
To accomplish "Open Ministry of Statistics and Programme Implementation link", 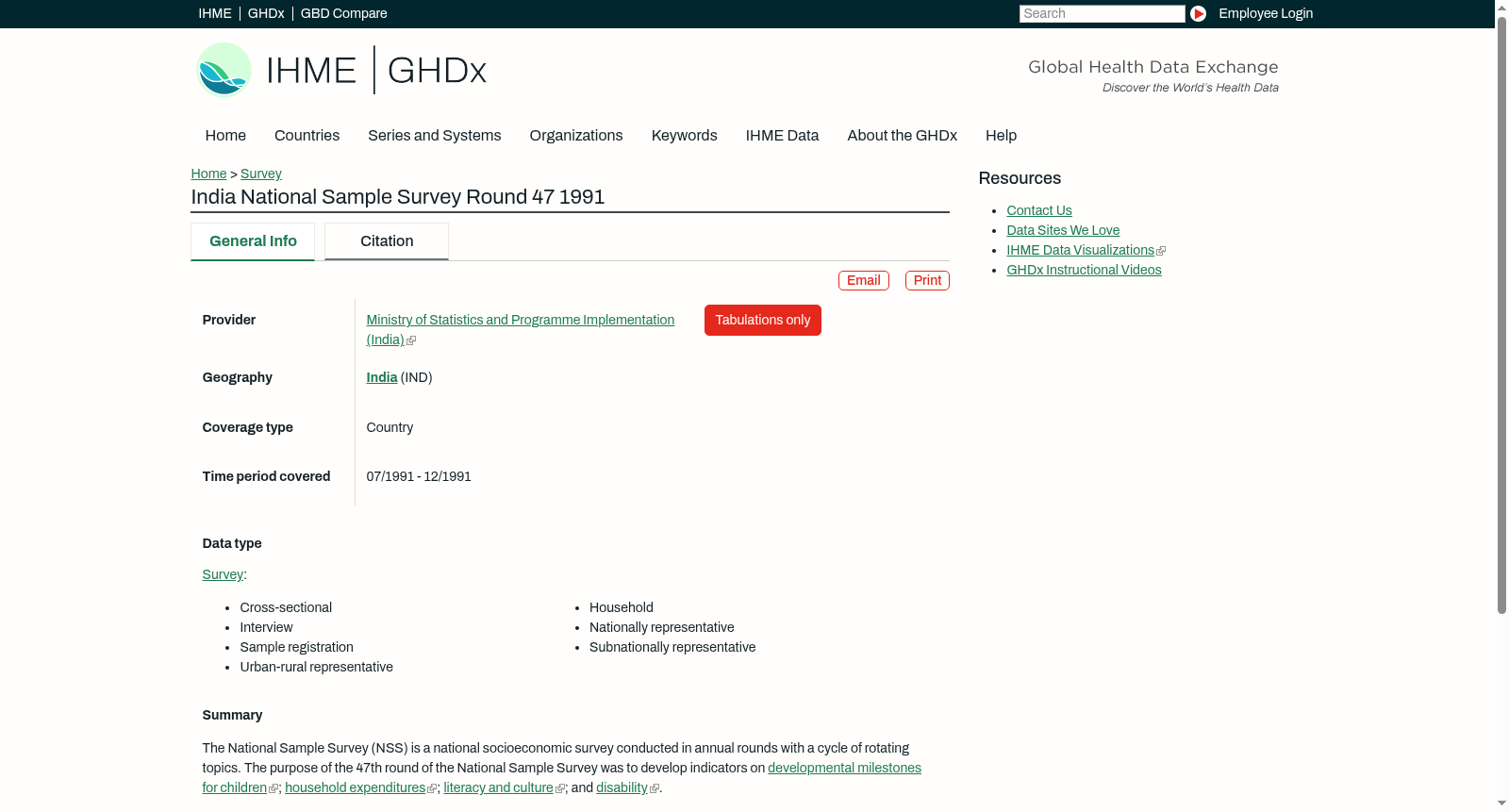I will coord(520,330).
